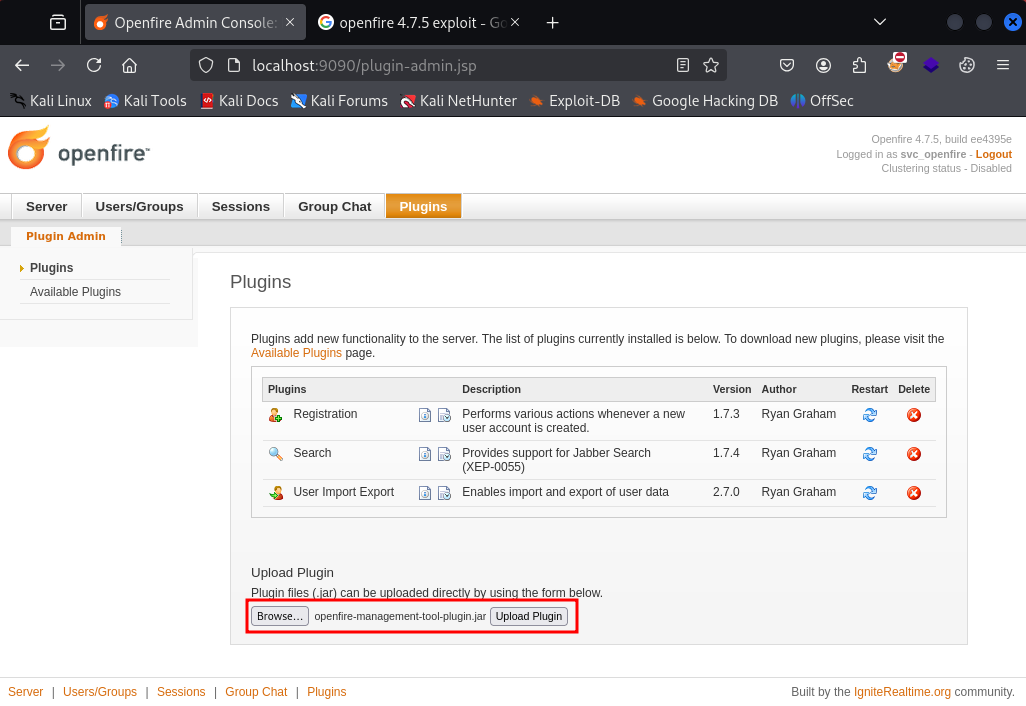Viewport: 1026px width, 706px height.
Task: Open the browser home page
Action: (x=130, y=65)
